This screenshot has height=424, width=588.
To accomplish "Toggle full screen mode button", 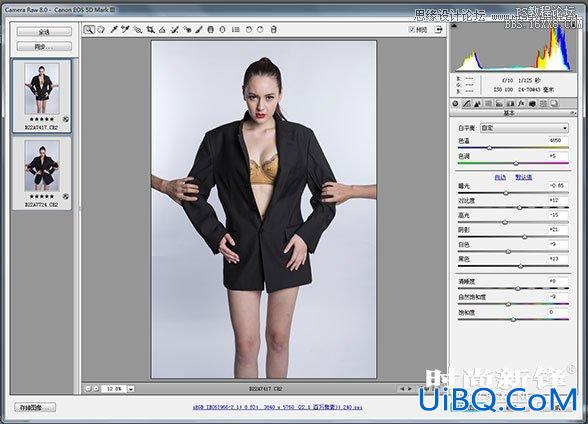I will 439,30.
